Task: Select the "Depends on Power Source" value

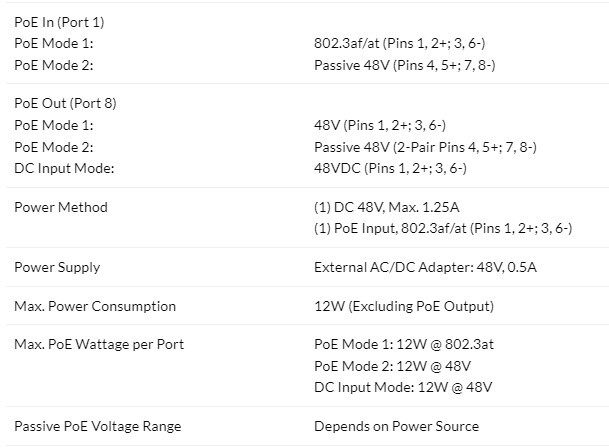Action: click(396, 426)
